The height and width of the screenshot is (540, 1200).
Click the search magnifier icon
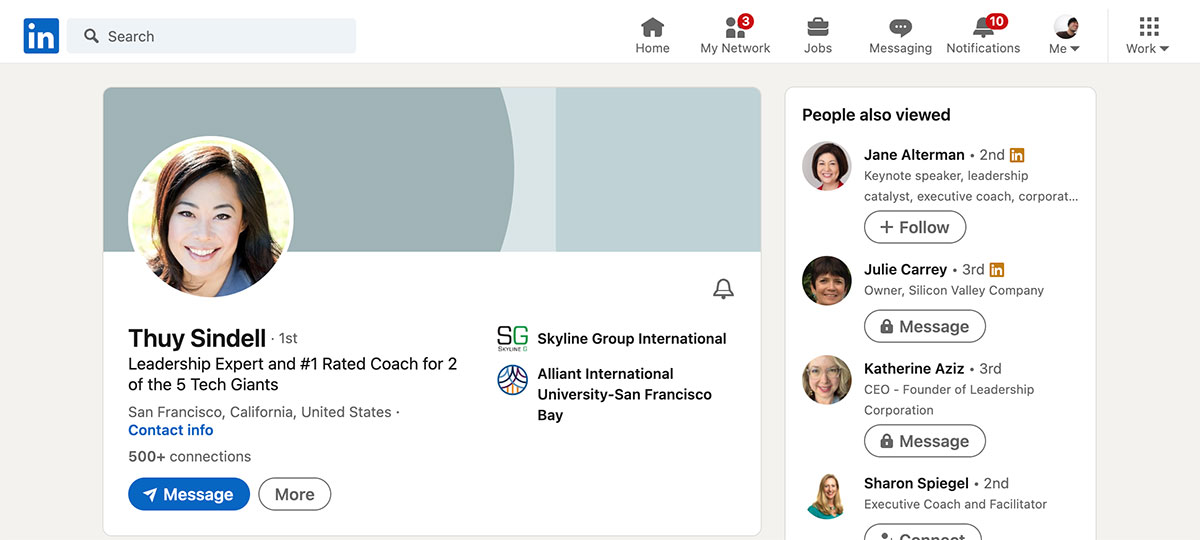(x=91, y=36)
